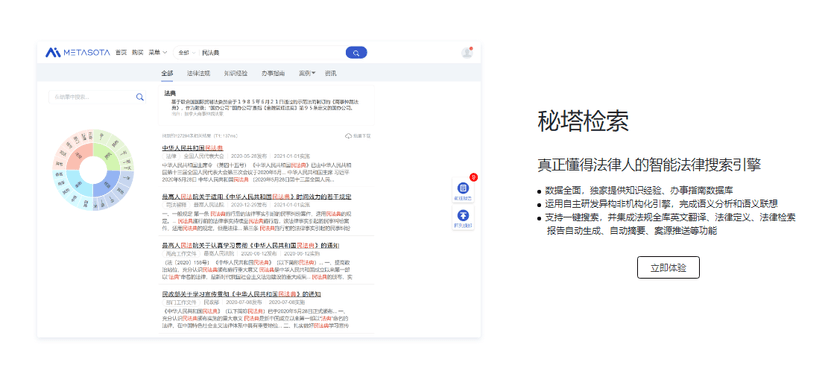Click the 法律 tag under first result
This screenshot has height=382, width=828.
(171, 156)
